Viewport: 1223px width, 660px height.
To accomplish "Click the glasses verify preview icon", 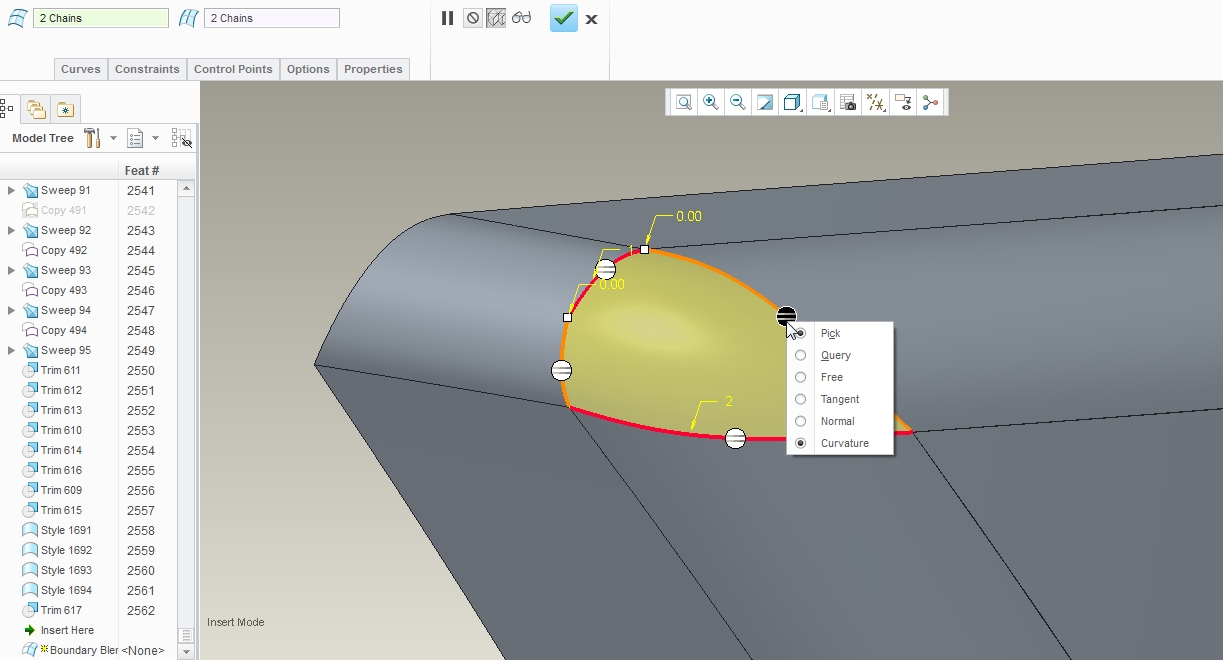I will coord(521,18).
